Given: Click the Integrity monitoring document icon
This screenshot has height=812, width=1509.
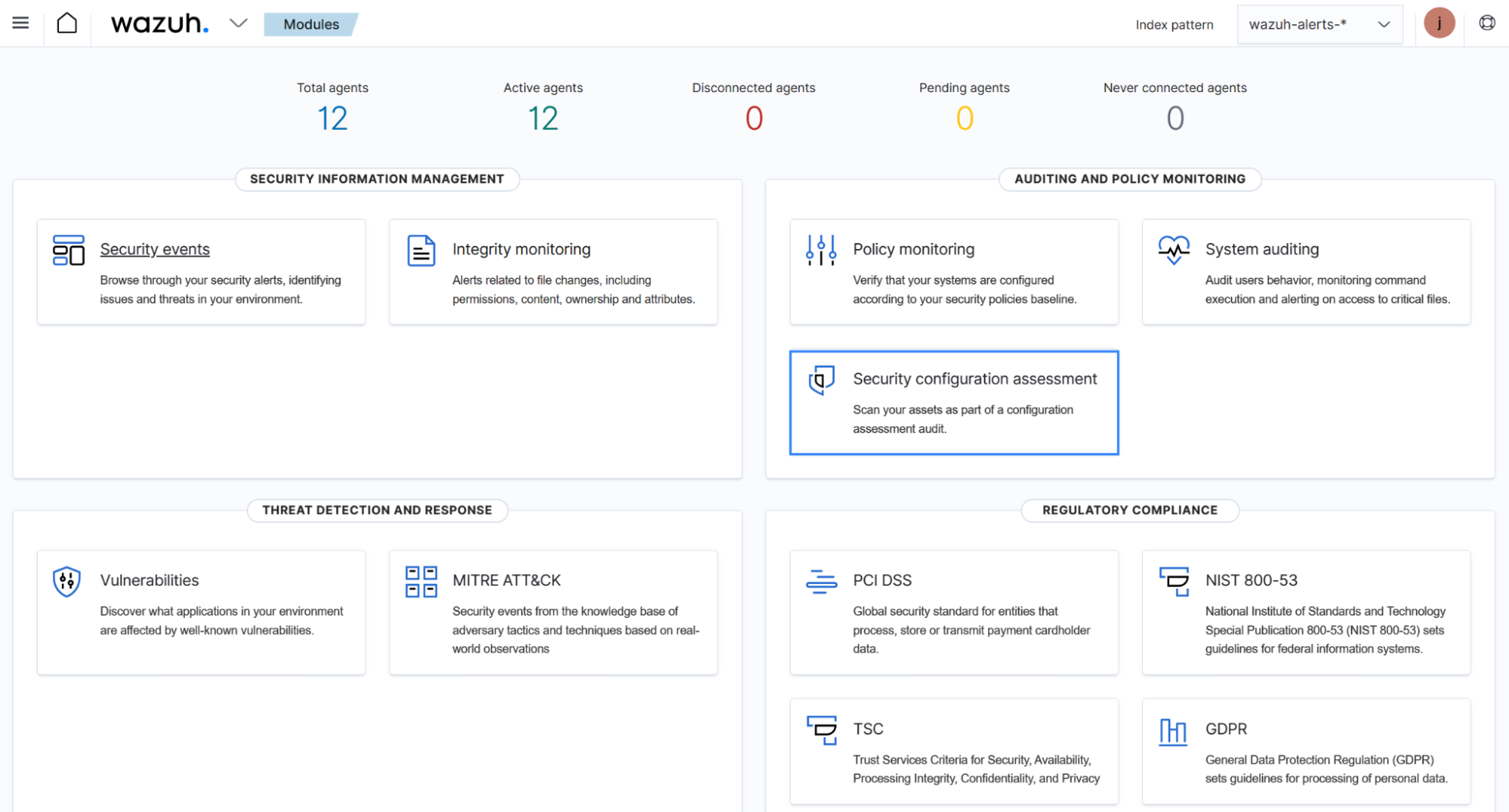Looking at the screenshot, I should coord(421,251).
